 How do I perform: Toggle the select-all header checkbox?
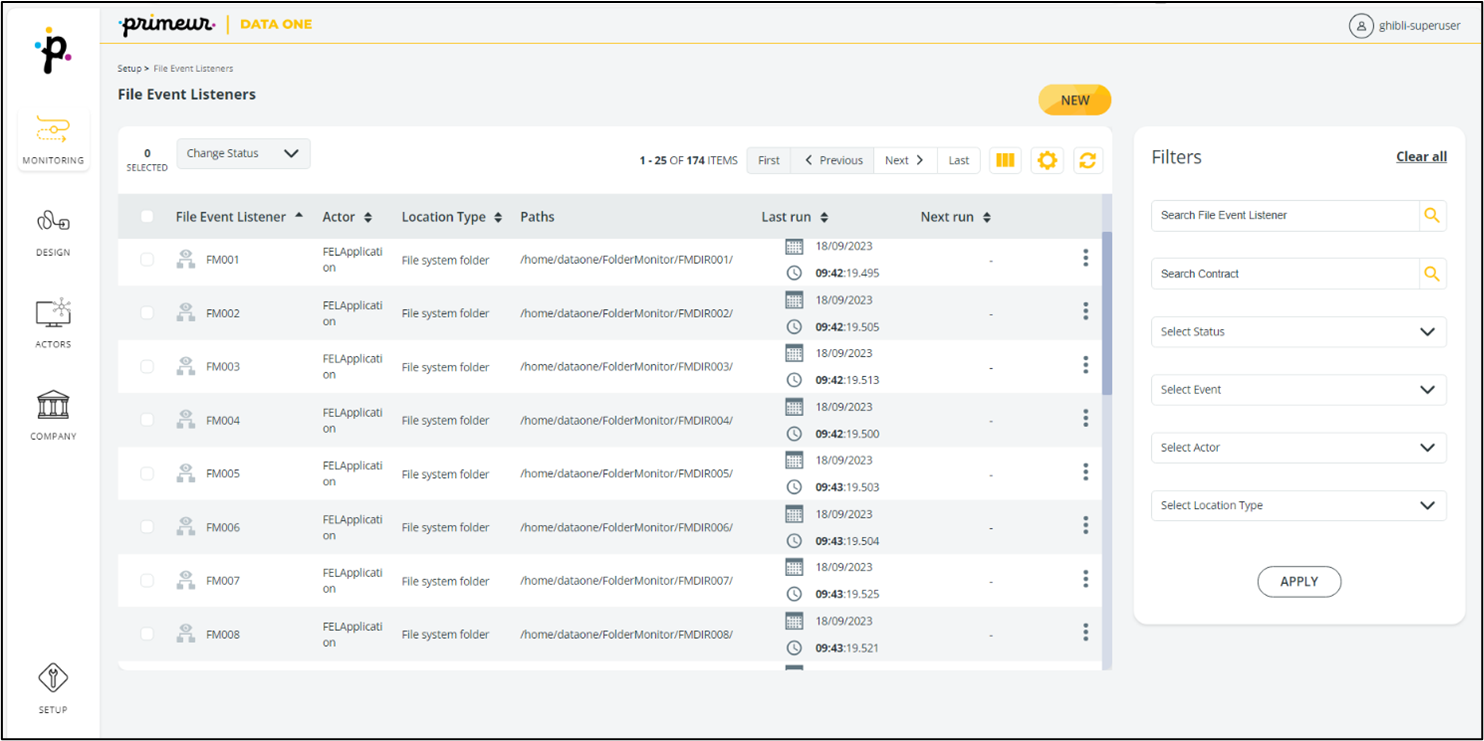point(147,217)
